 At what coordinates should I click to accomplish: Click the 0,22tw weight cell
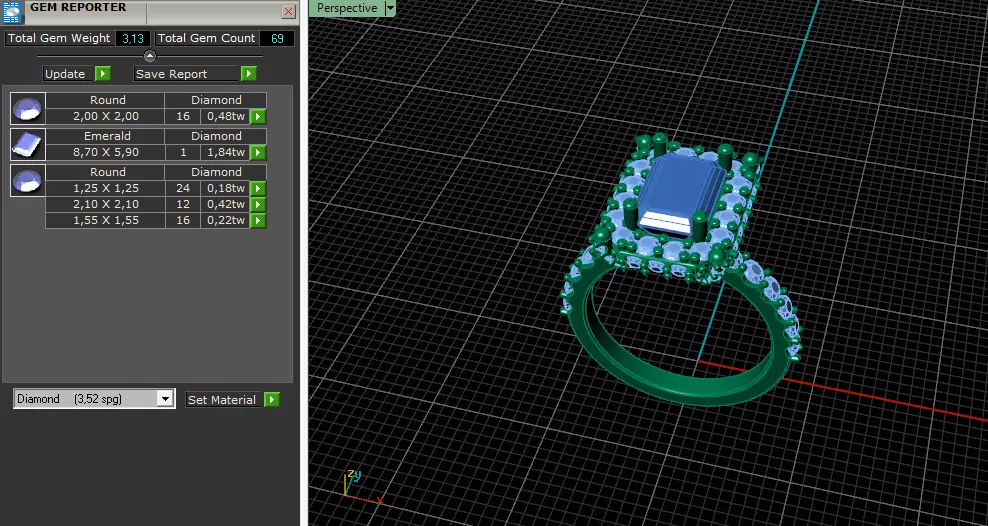226,220
